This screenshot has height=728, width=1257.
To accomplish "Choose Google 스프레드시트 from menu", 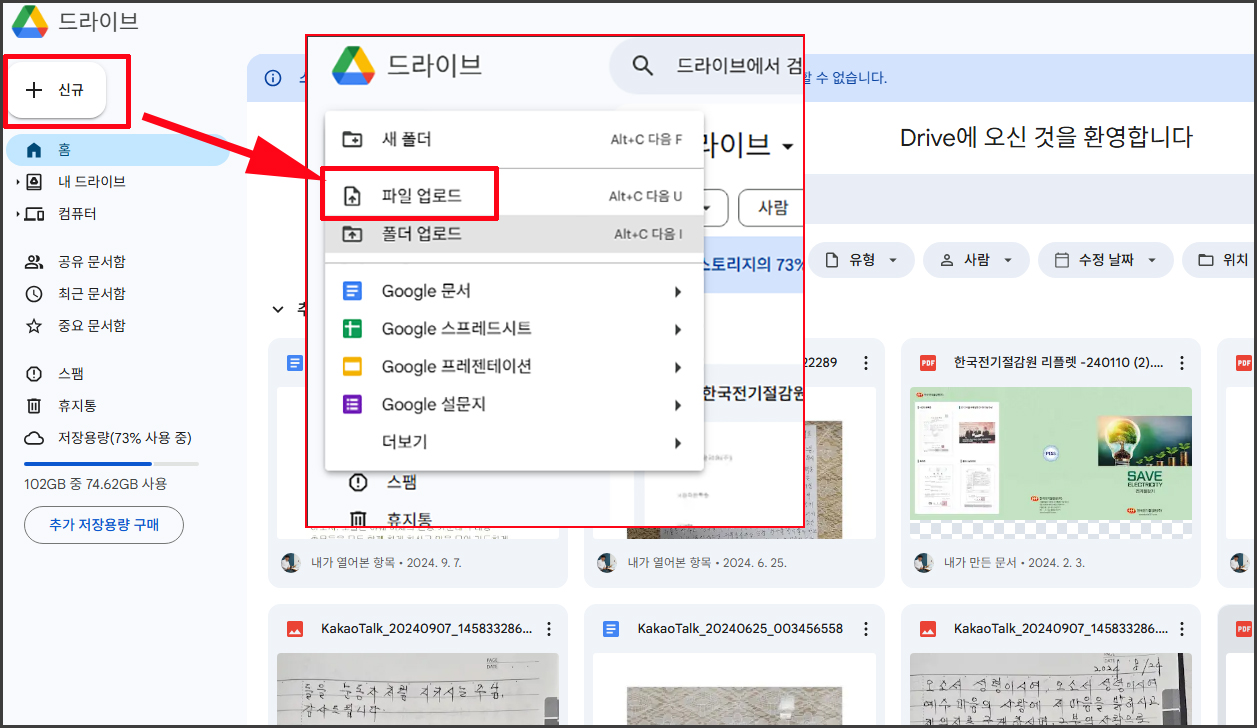I will click(514, 329).
